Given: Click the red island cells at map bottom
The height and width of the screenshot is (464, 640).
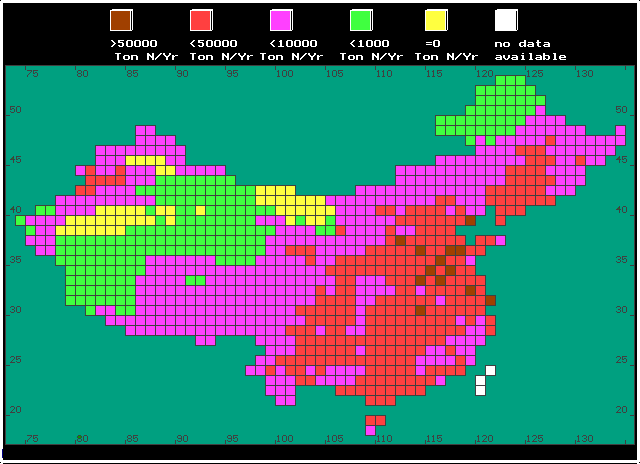Looking at the screenshot, I should (x=375, y=424).
